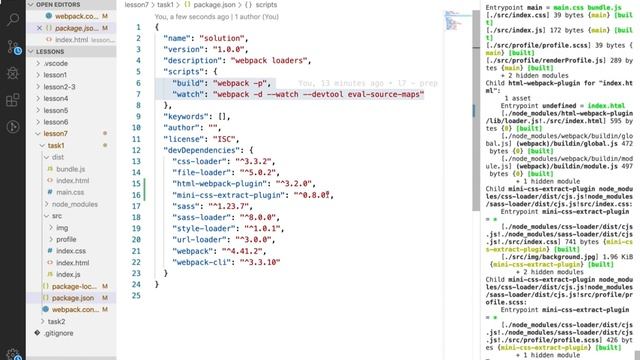
Task: Click src index.js file icon
Action: pyautogui.click(x=50, y=274)
